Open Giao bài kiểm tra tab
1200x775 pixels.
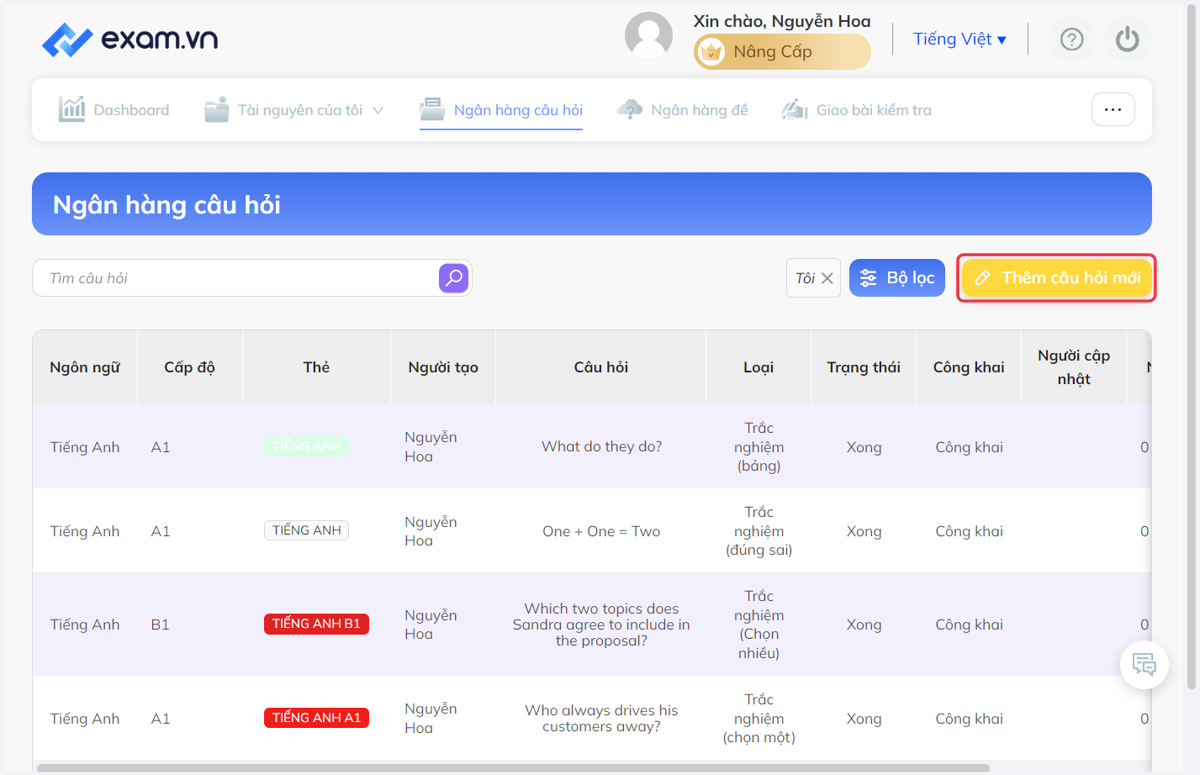pyautogui.click(x=857, y=110)
